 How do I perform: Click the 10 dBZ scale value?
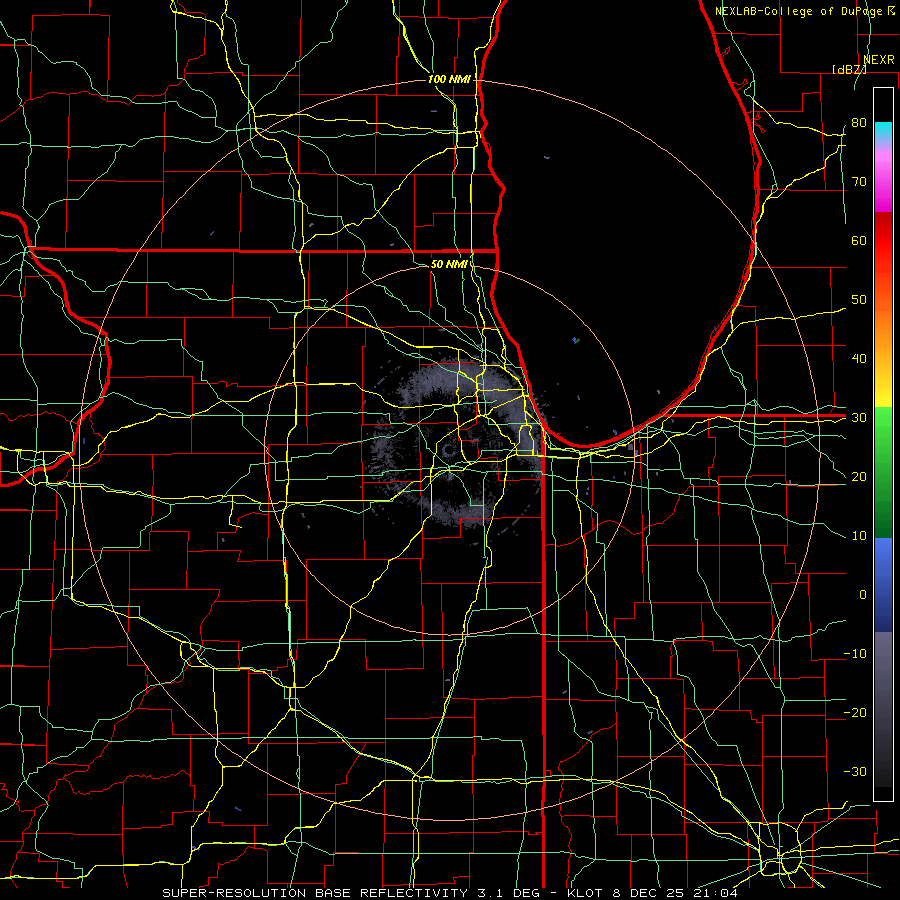click(859, 536)
